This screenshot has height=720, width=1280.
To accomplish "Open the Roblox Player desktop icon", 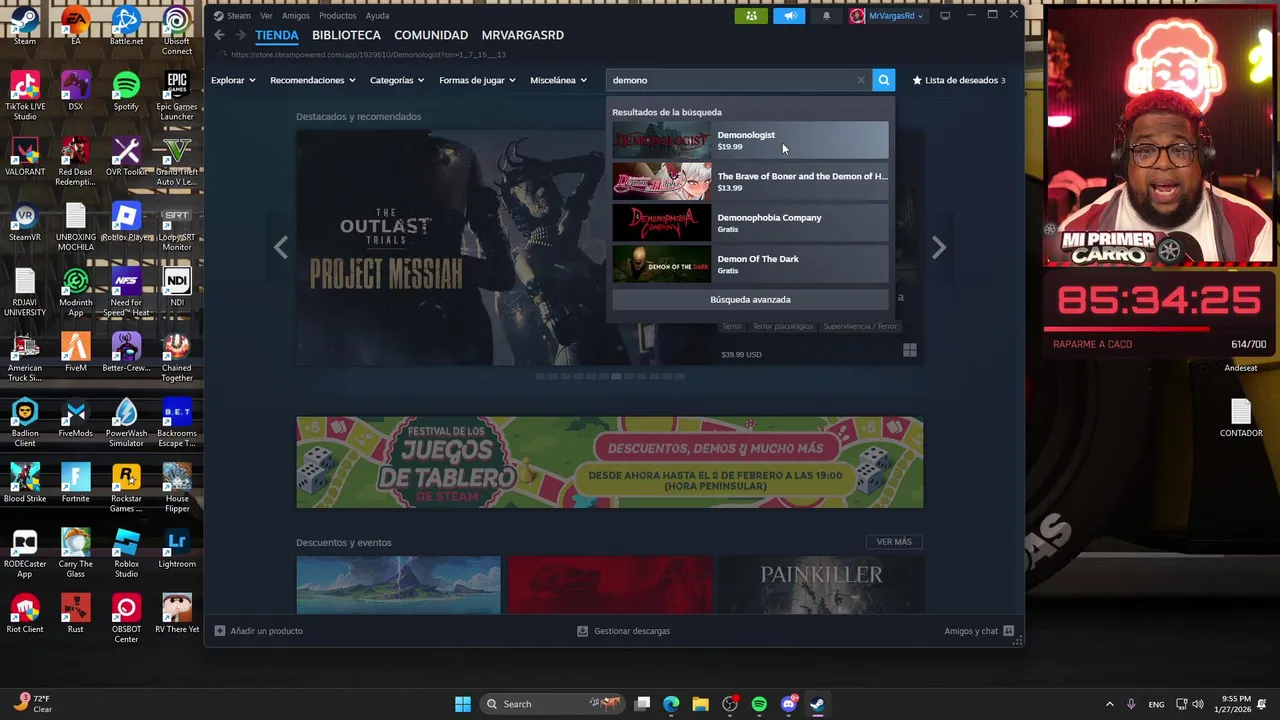I will coord(126,222).
